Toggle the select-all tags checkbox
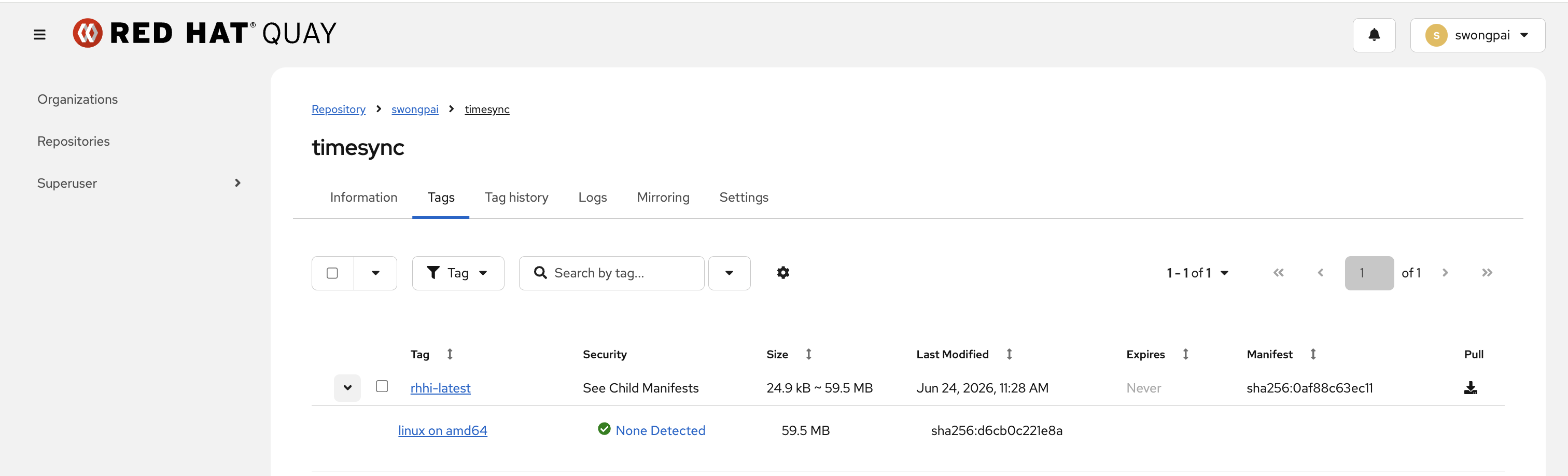This screenshot has width=1568, height=476. [332, 273]
